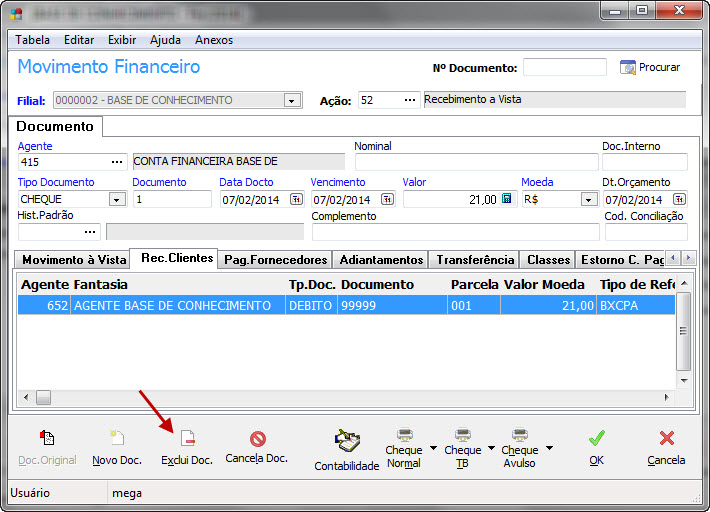Open the Exibir menu
The height and width of the screenshot is (512, 710).
pos(122,40)
